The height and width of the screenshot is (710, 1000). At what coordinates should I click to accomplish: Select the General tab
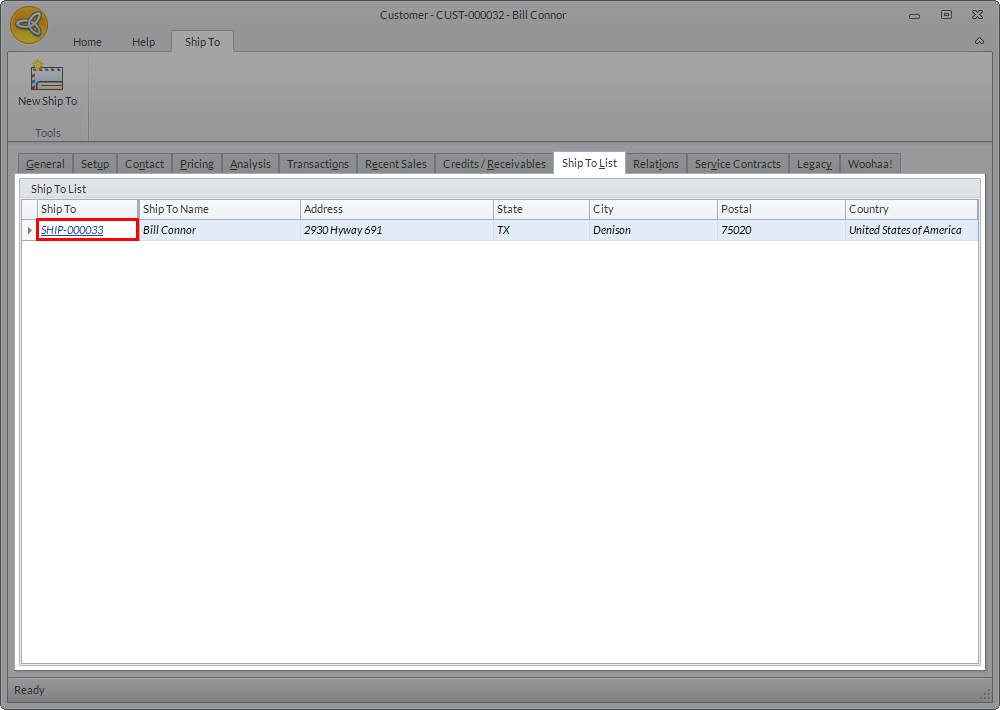[45, 164]
